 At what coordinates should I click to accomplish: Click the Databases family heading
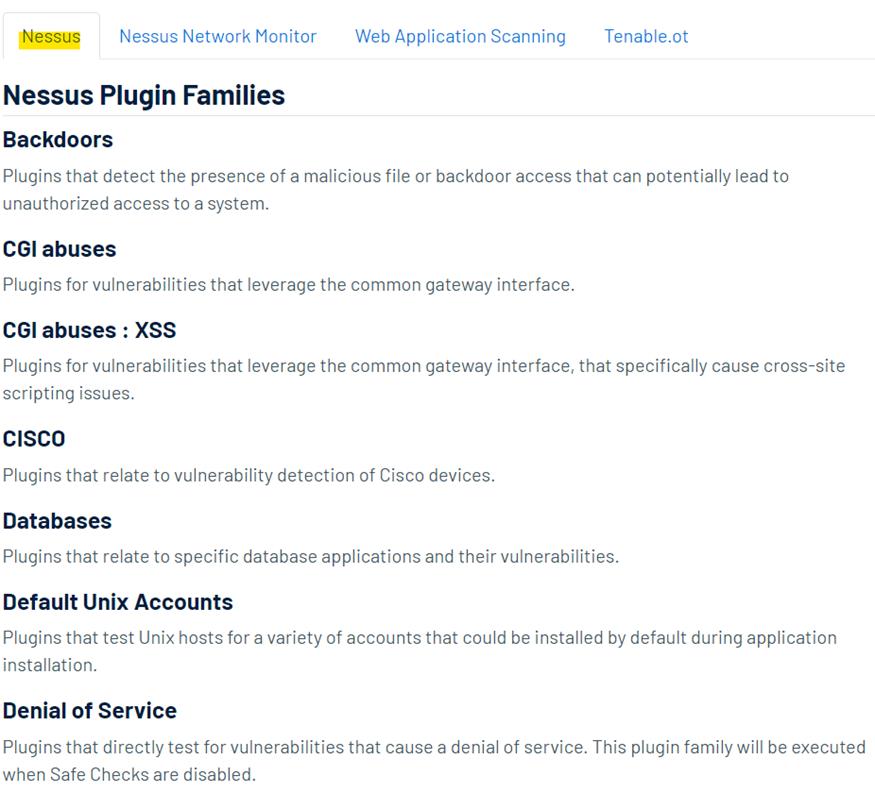[57, 521]
